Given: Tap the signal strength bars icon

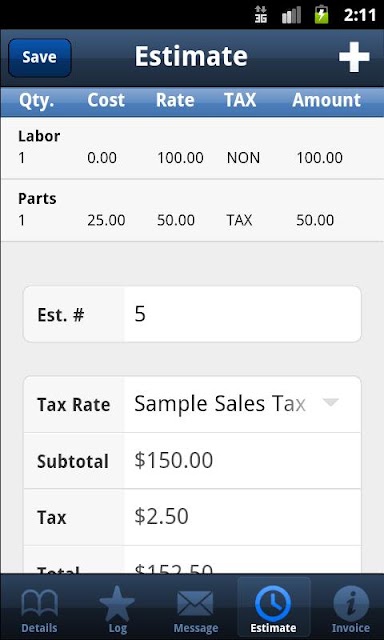Looking at the screenshot, I should [291, 14].
